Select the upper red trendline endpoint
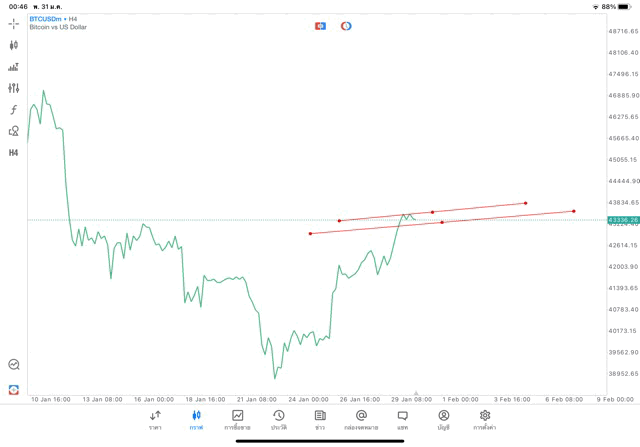This screenshot has width=640, height=447. (525, 203)
